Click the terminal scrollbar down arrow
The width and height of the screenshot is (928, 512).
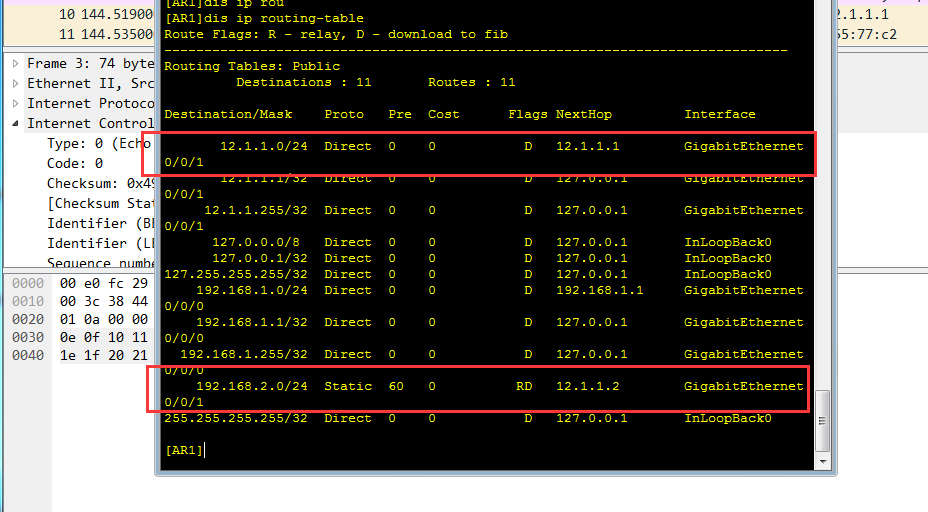[822, 462]
